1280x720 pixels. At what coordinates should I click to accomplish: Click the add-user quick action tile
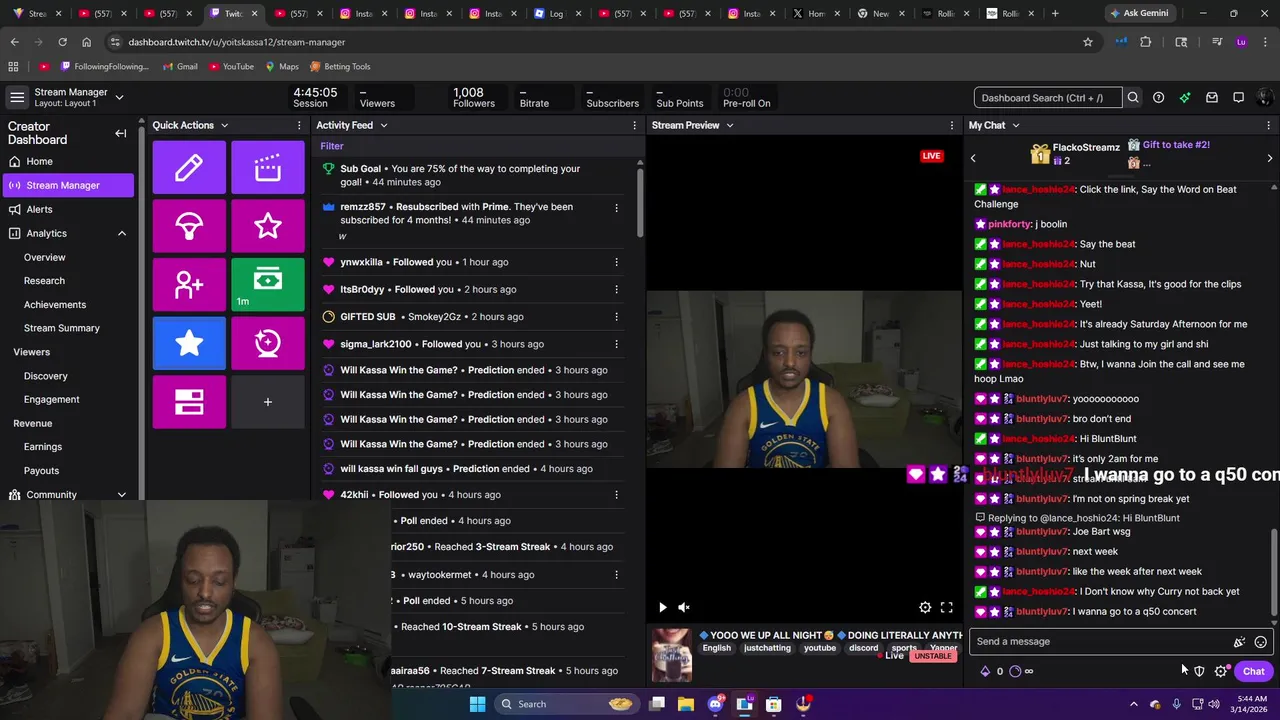coord(189,285)
